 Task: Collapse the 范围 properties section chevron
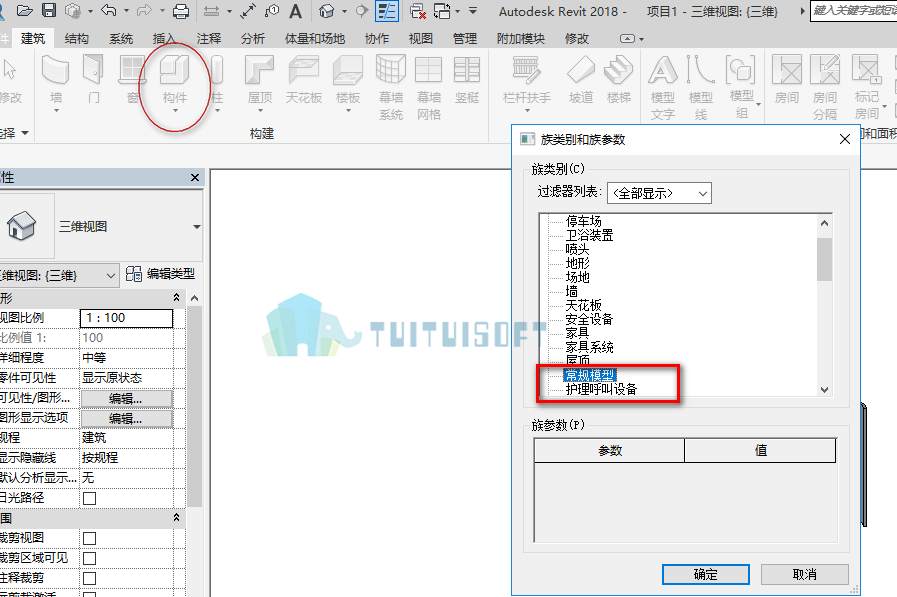(x=176, y=518)
